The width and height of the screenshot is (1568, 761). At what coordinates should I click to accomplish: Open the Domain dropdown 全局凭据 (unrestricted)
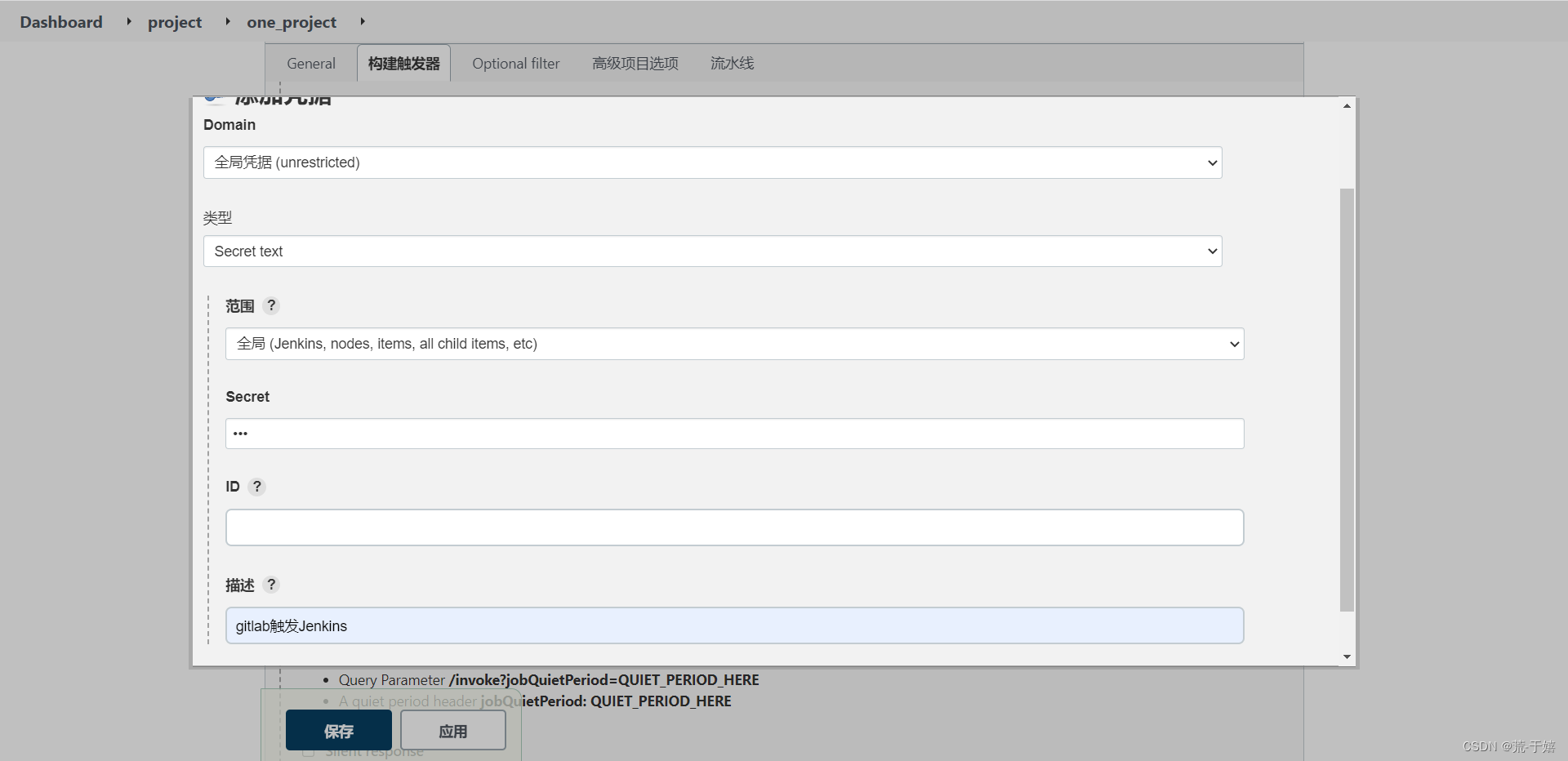[712, 162]
